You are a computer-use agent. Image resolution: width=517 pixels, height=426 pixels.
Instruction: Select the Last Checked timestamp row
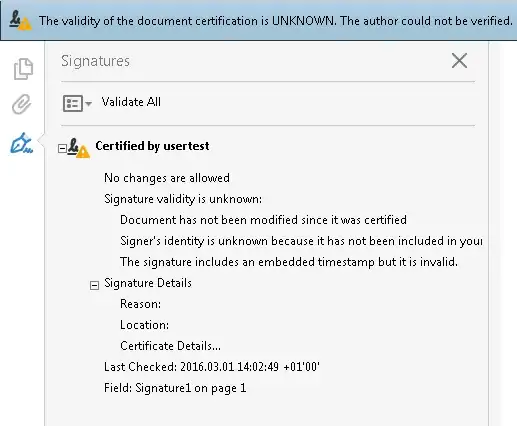[212, 367]
